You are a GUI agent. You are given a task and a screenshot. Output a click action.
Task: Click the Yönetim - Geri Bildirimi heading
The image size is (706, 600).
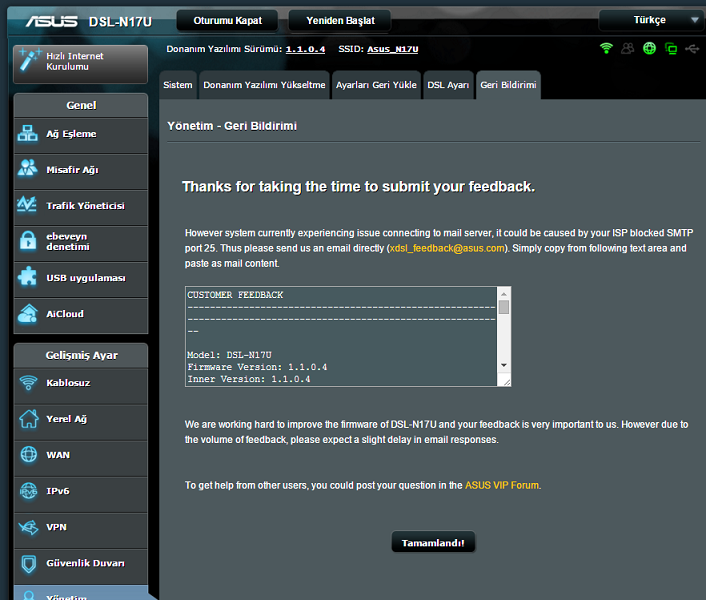click(x=232, y=126)
